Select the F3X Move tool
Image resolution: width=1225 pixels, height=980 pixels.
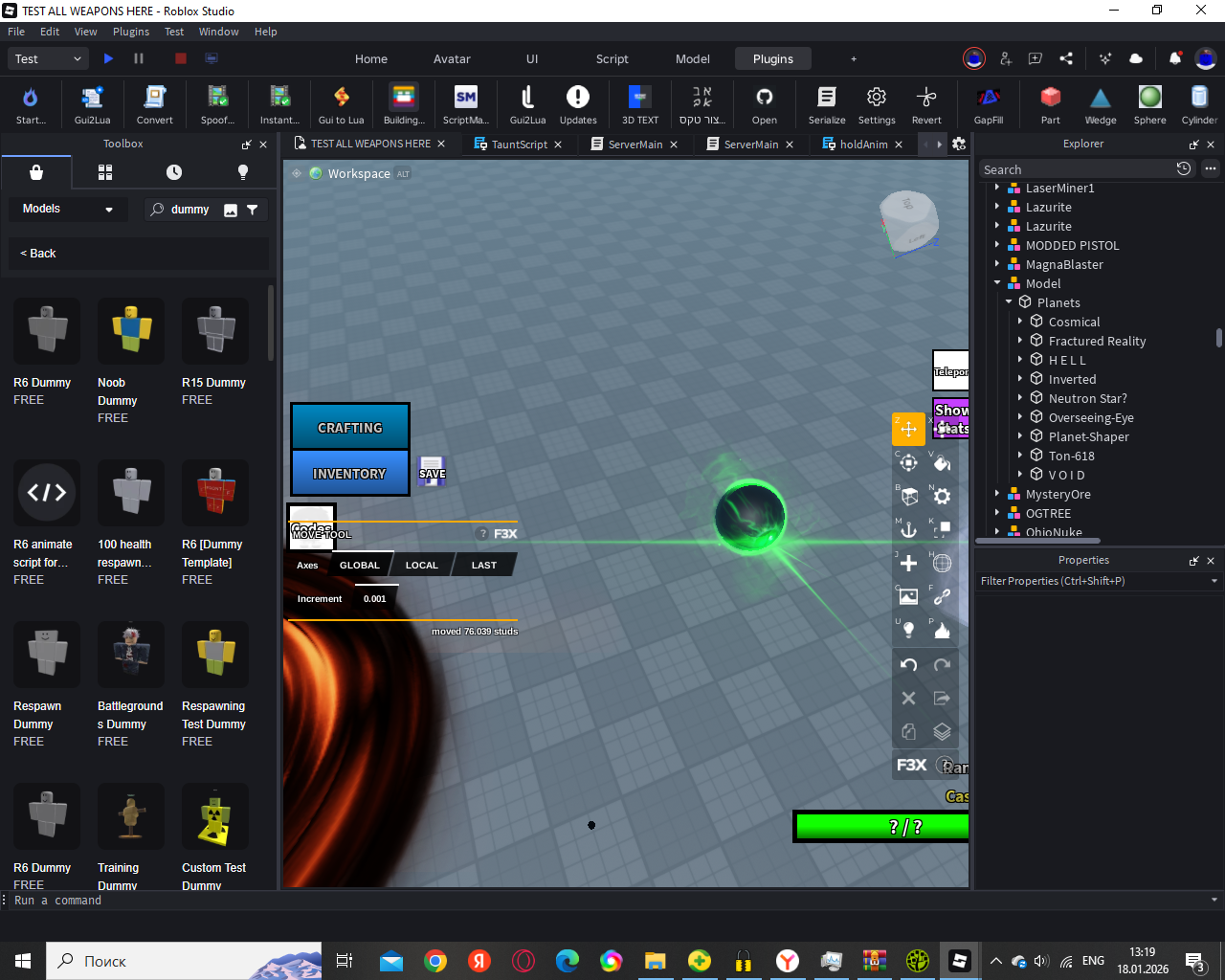point(908,429)
